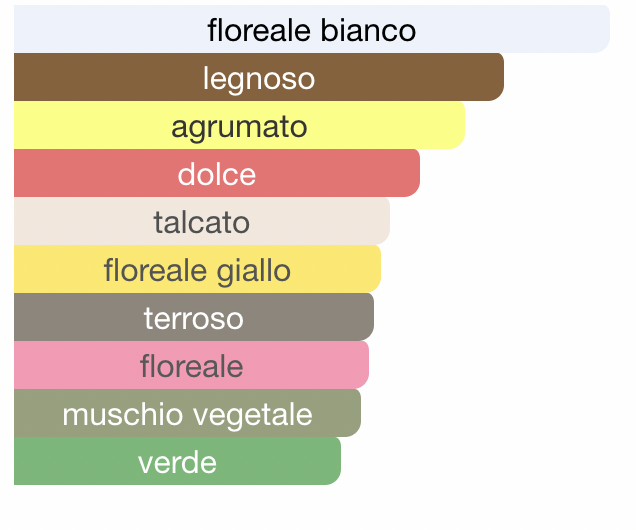Select the pink floreale bar
The image size is (636, 530).
pyautogui.click(x=191, y=365)
